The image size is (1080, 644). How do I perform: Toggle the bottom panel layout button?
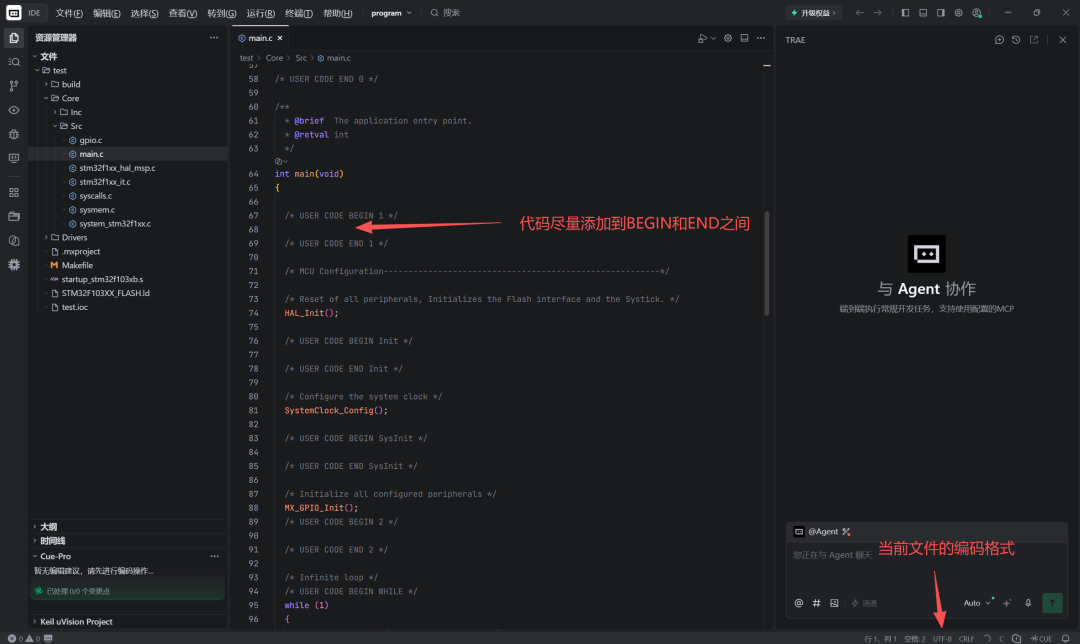pos(923,13)
